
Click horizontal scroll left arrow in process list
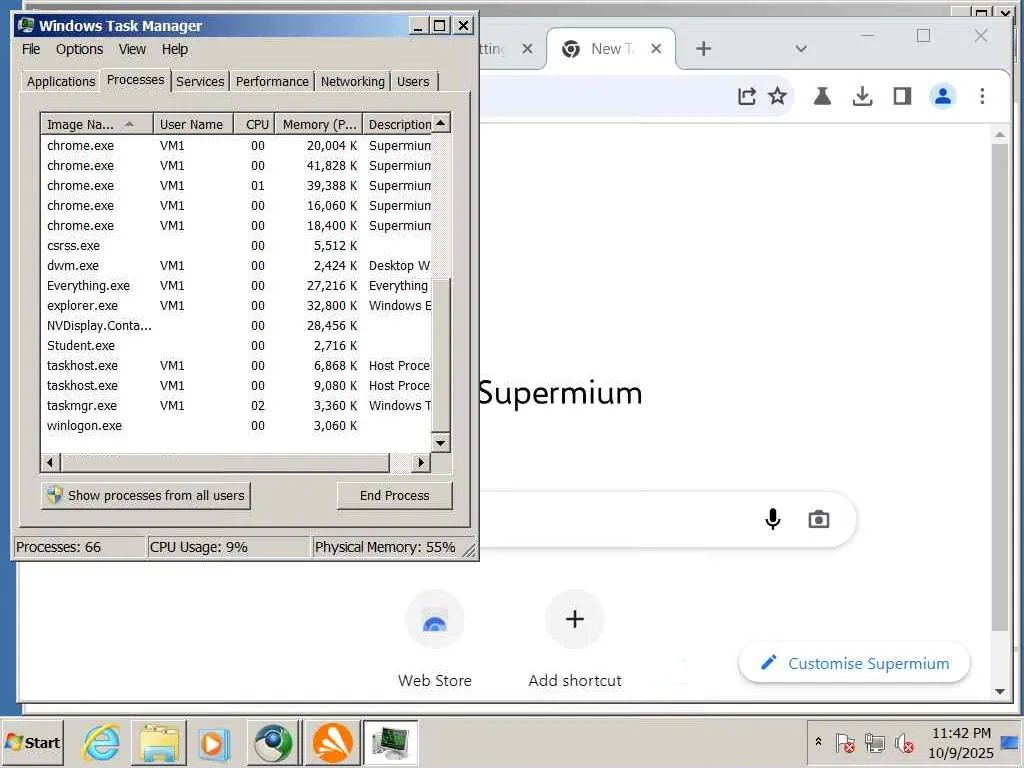[50, 462]
